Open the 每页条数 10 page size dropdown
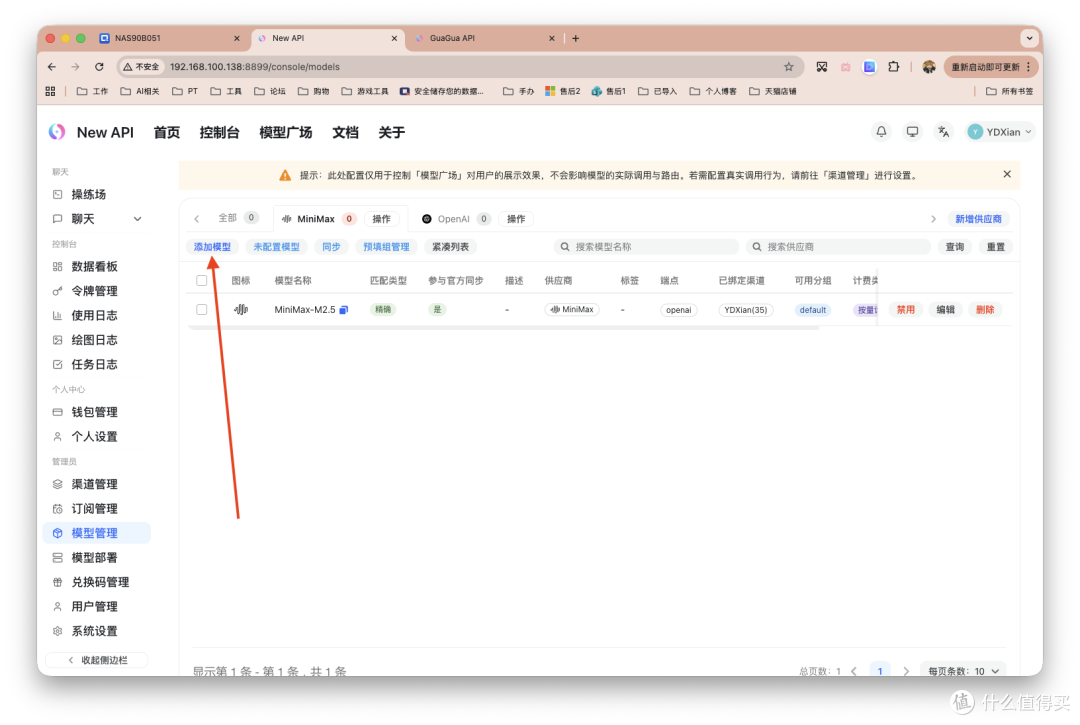1080x725 pixels. pos(963,671)
